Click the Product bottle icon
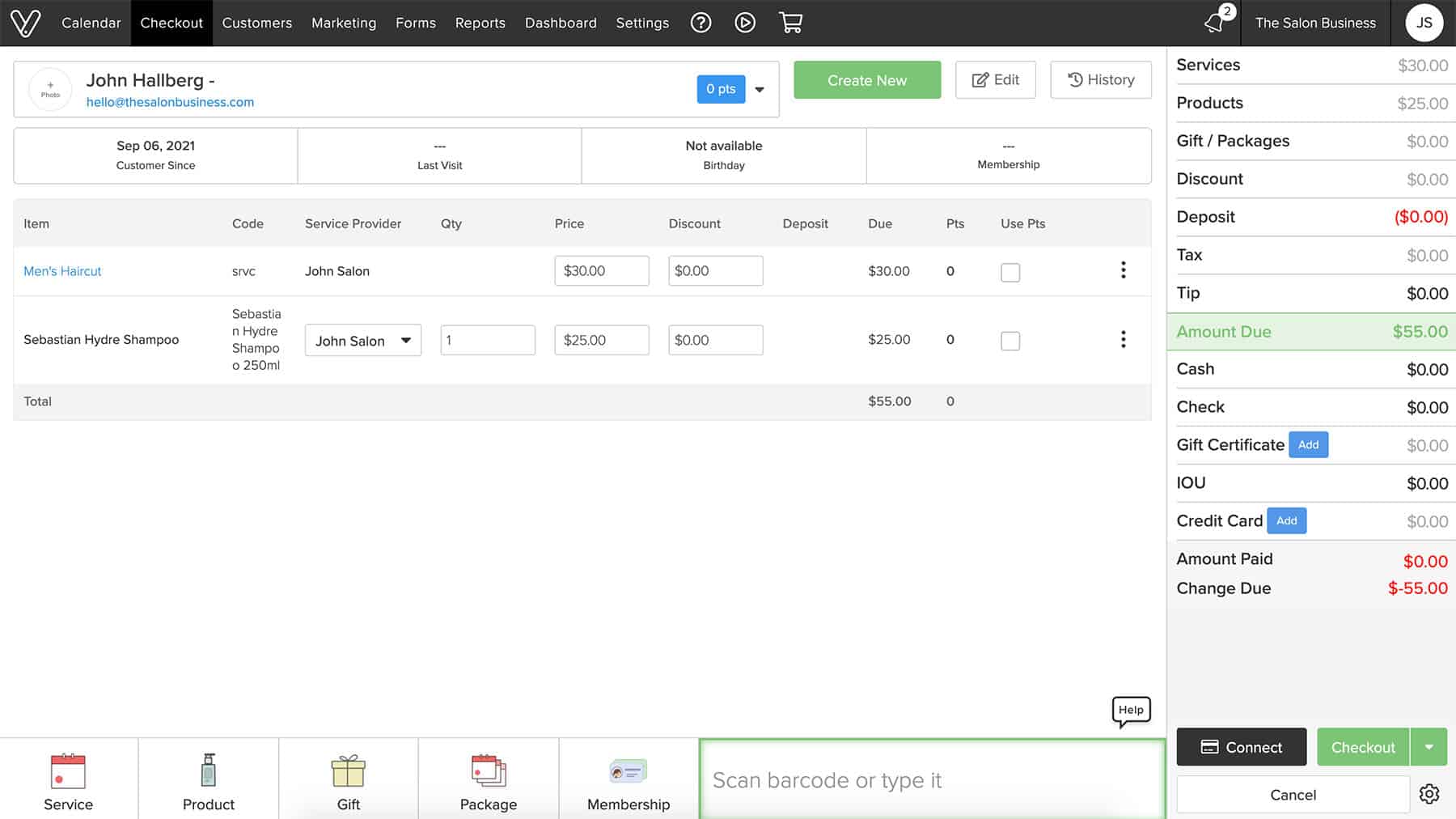This screenshot has height=819, width=1456. pos(209,770)
